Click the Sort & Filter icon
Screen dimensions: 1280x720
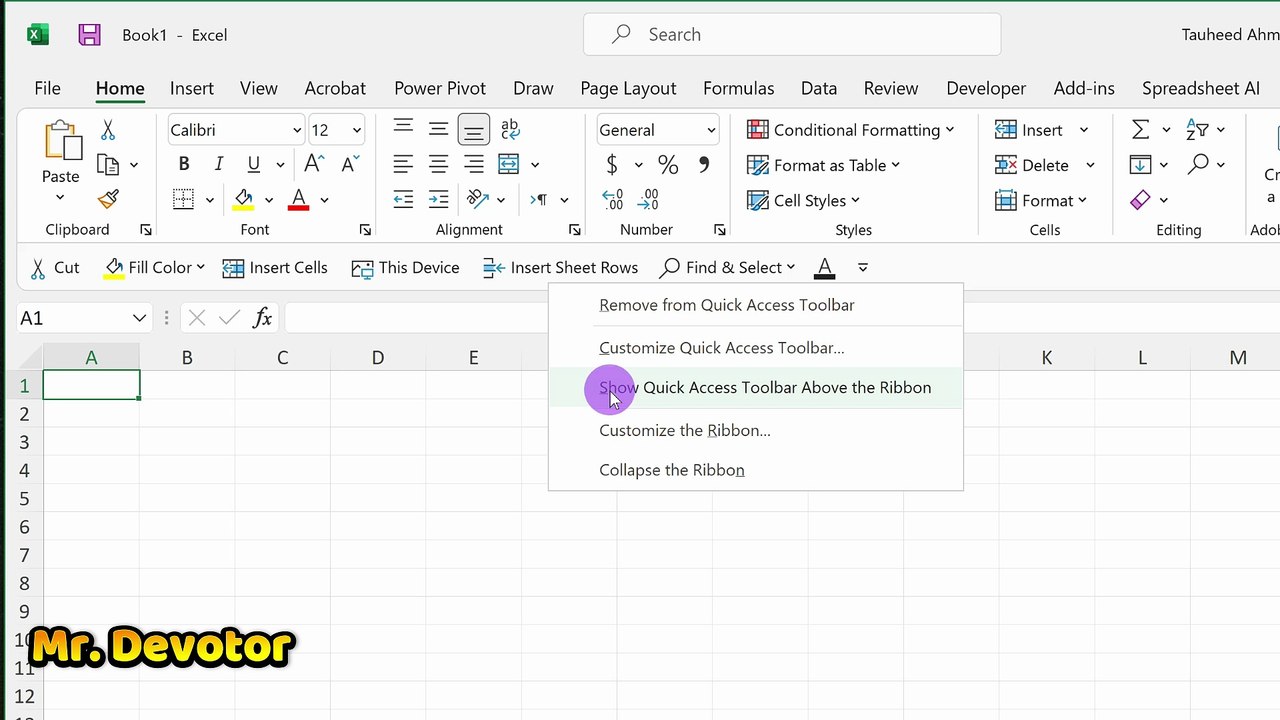[x=1197, y=130]
